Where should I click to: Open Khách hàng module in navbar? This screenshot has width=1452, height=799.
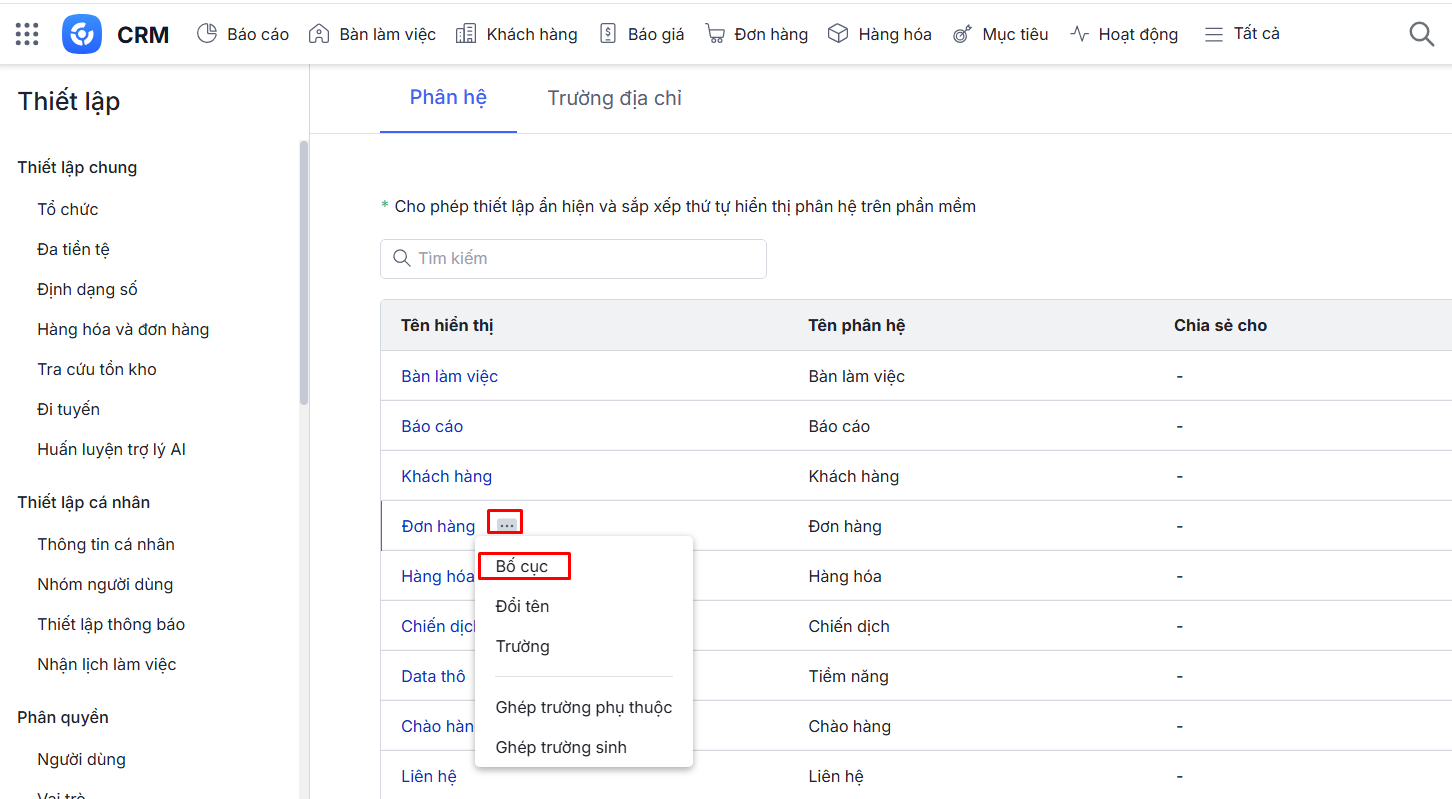[x=516, y=34]
